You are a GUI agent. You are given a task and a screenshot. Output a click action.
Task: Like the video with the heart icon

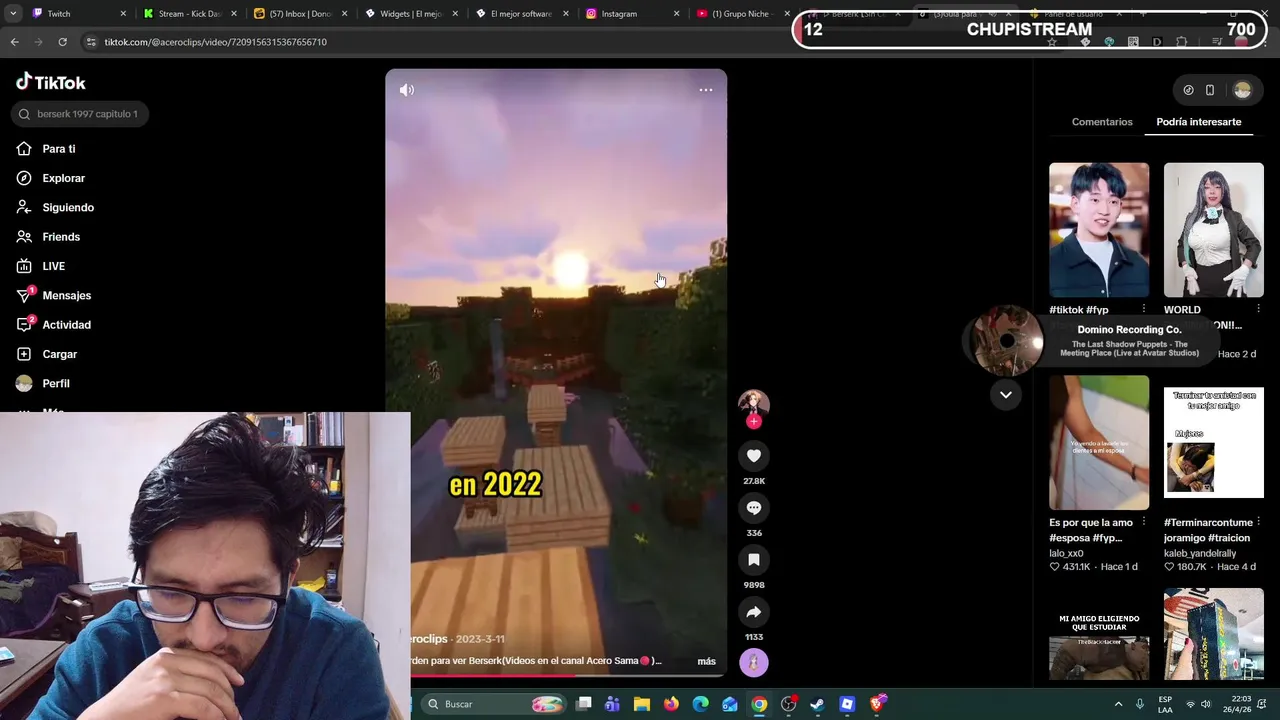(754, 456)
